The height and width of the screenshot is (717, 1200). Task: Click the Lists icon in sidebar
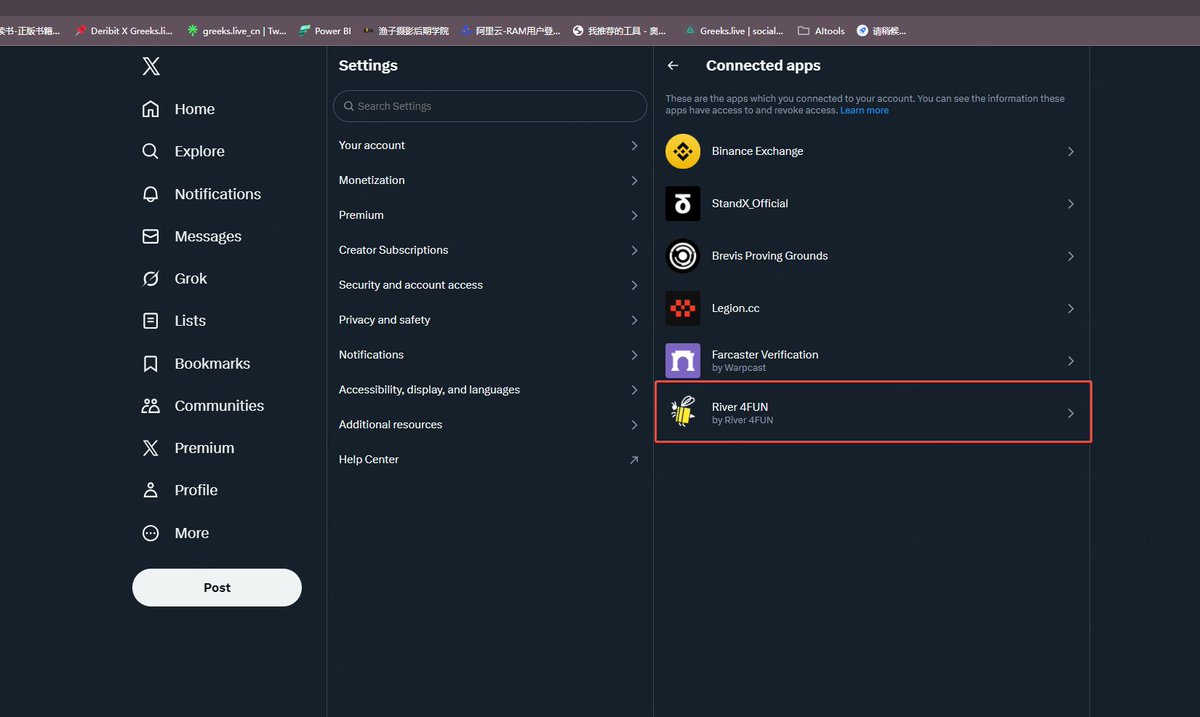[x=151, y=321]
